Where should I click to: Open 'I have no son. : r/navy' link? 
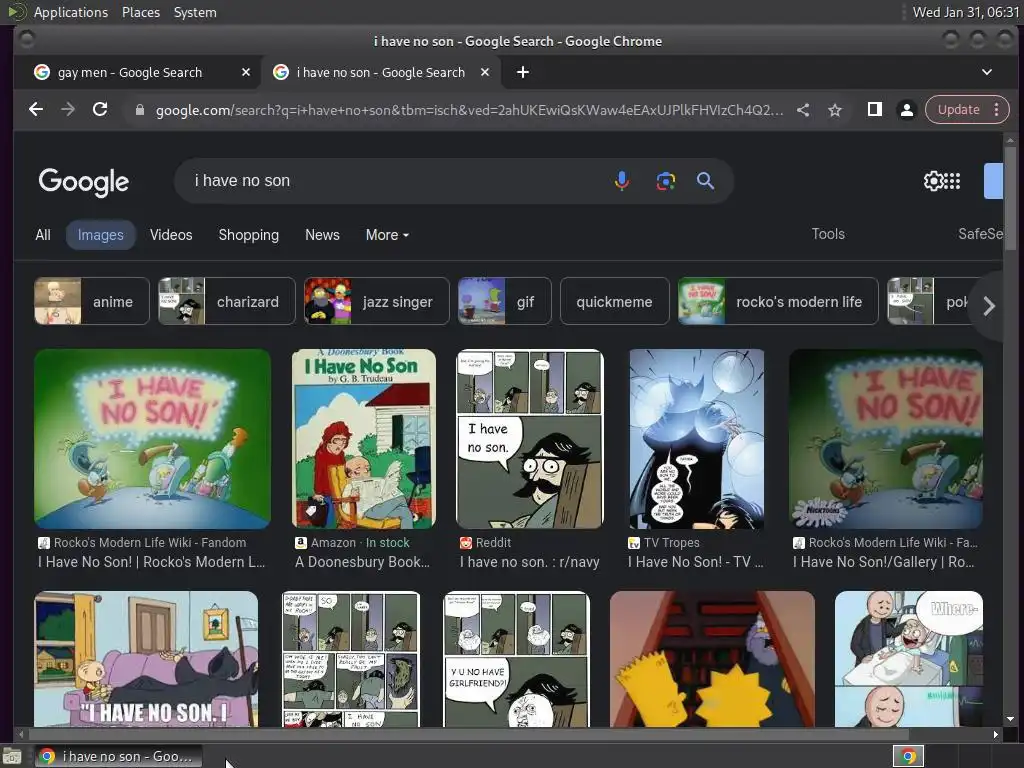coord(530,562)
